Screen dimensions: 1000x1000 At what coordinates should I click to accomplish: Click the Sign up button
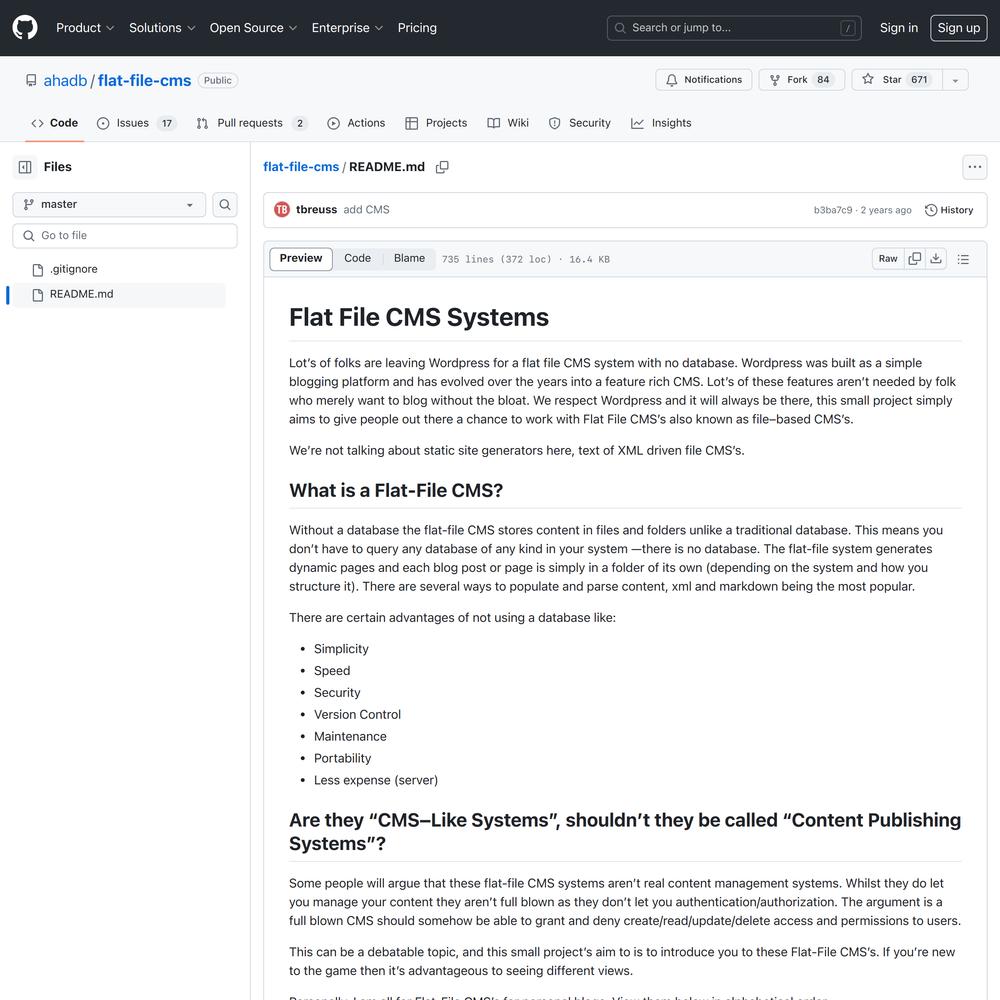pyautogui.click(x=959, y=28)
